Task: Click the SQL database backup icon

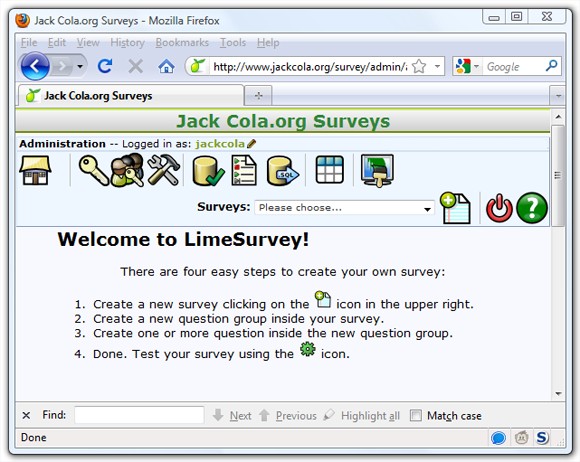Action: tap(283, 171)
